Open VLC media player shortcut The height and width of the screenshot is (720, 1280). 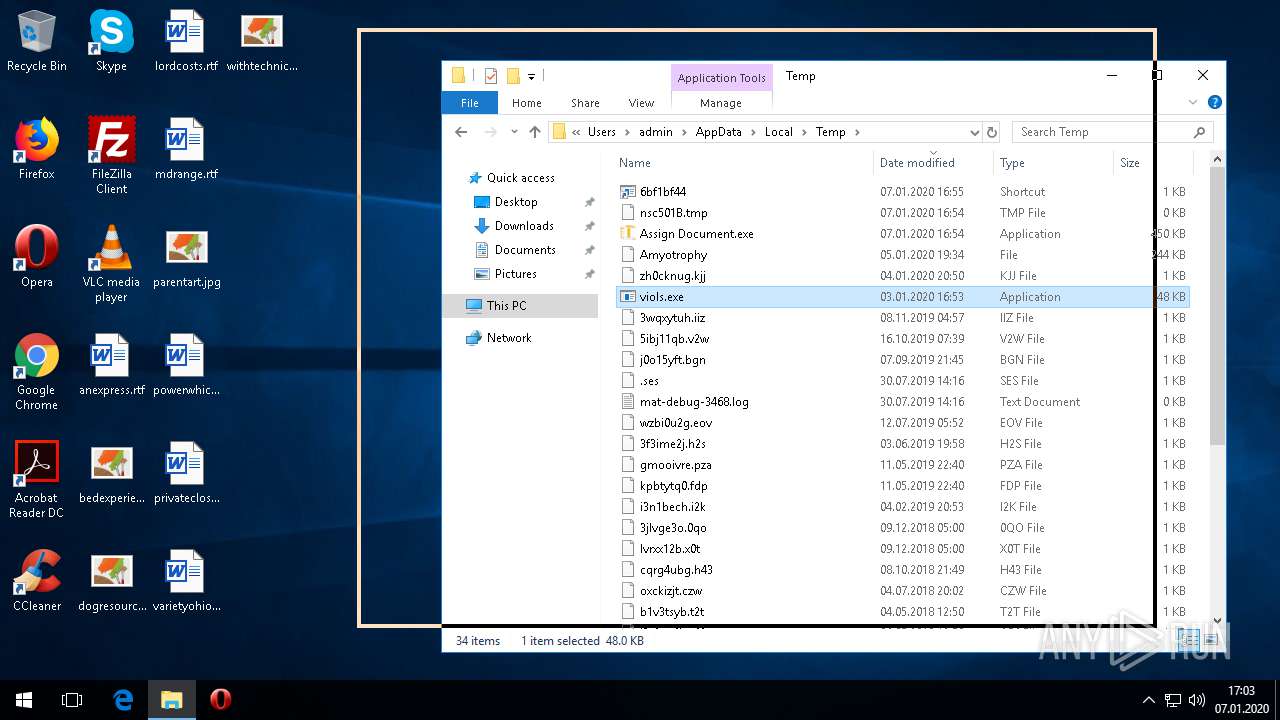(x=111, y=264)
